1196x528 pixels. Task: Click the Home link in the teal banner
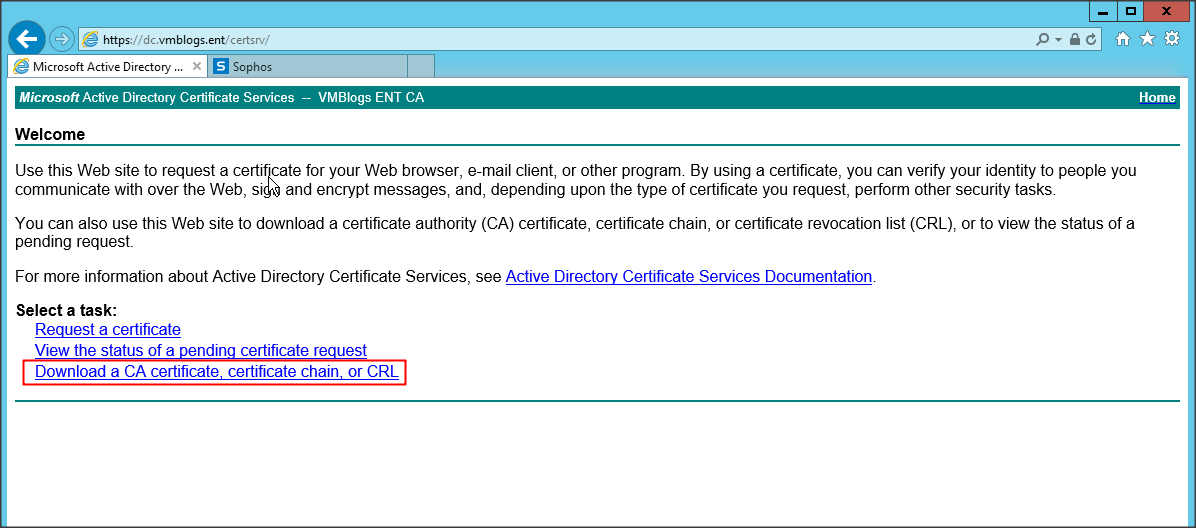1157,97
